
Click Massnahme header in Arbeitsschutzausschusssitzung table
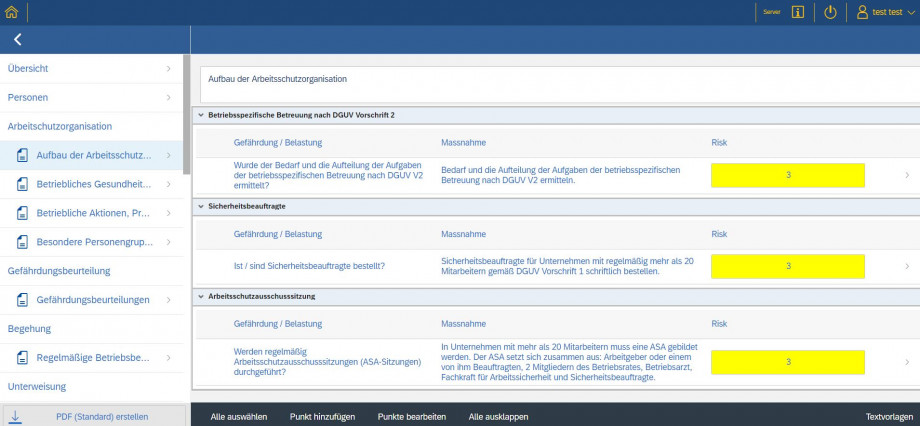pos(463,324)
